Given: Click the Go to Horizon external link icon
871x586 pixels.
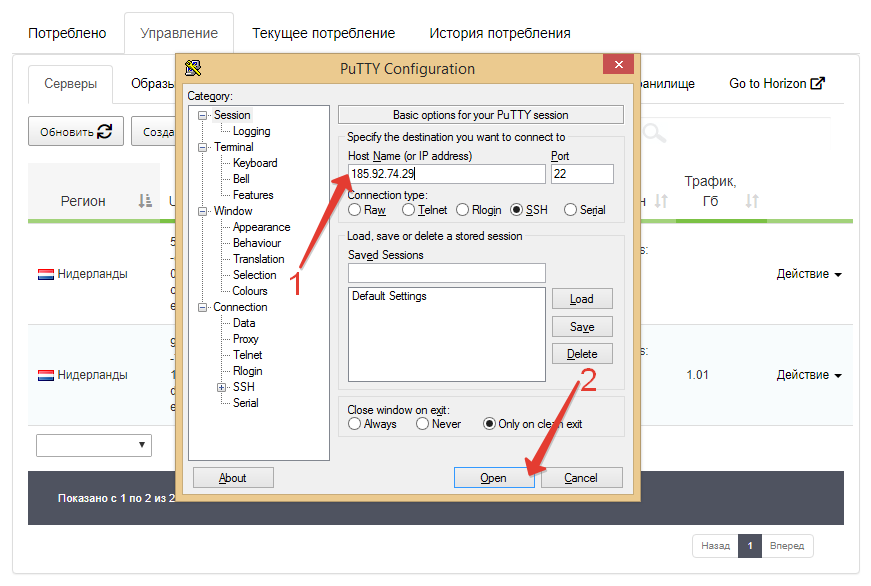Looking at the screenshot, I should [x=818, y=83].
